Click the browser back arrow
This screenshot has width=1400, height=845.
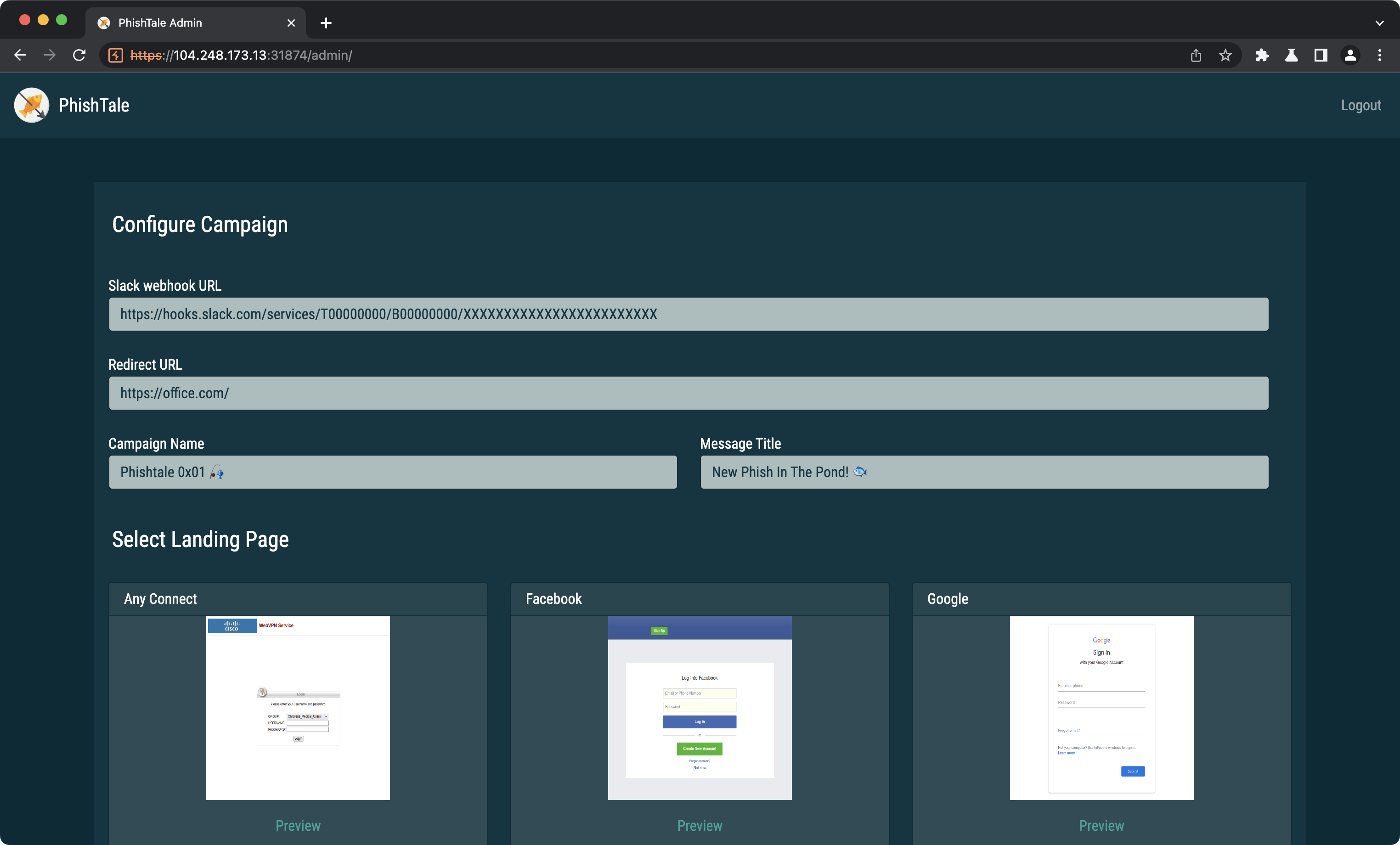[21, 55]
